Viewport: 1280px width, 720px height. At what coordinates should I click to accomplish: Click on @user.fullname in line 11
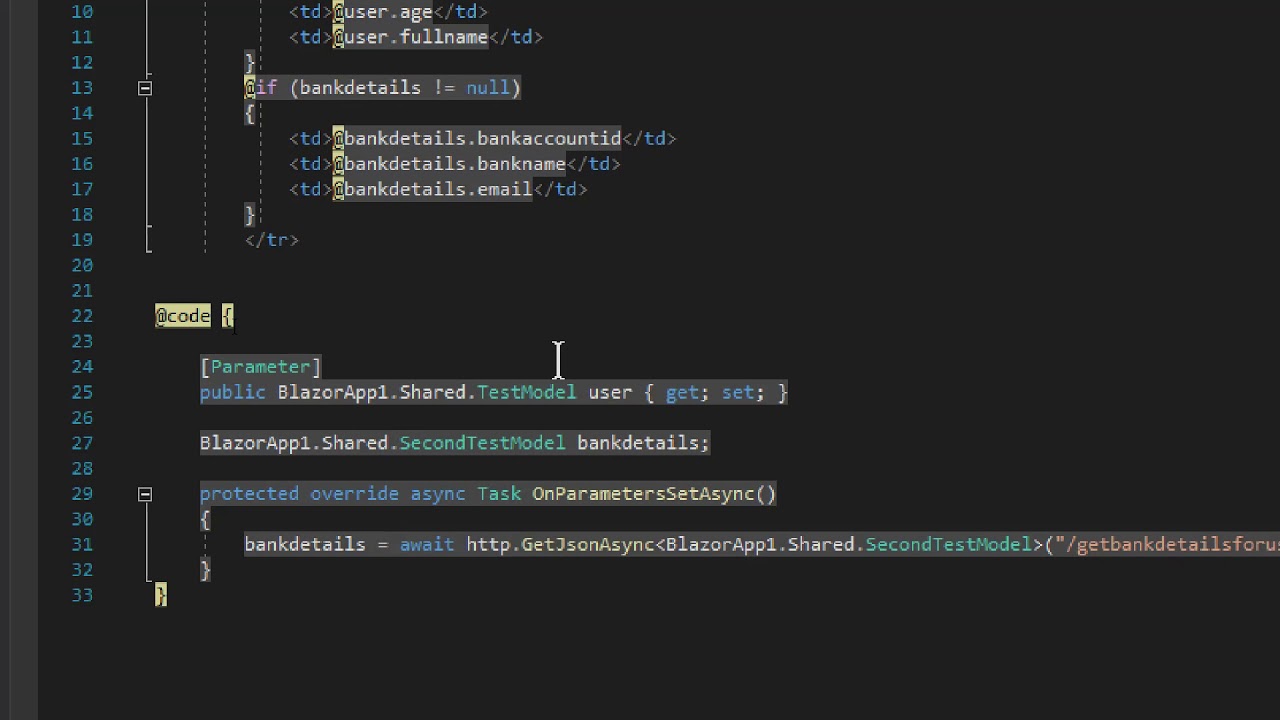click(x=410, y=37)
